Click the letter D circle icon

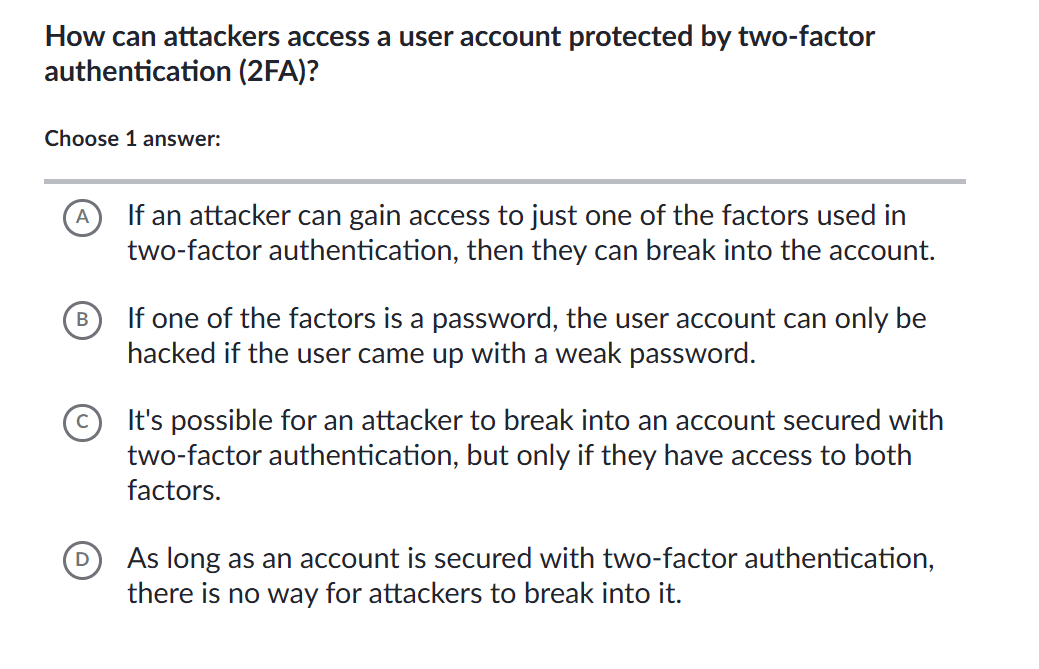pos(85,558)
